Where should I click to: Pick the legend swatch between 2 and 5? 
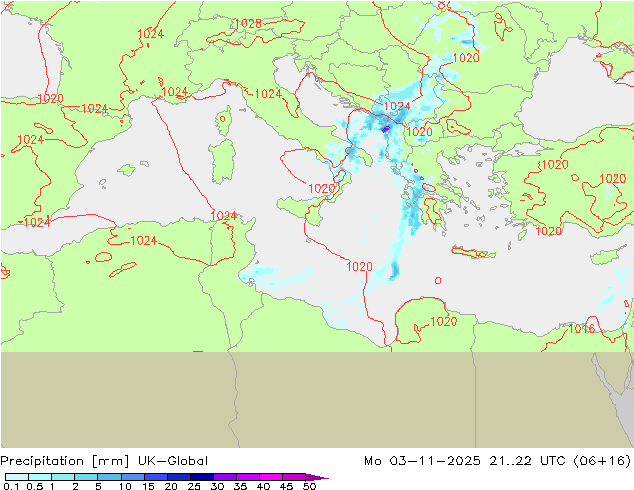tap(86, 477)
